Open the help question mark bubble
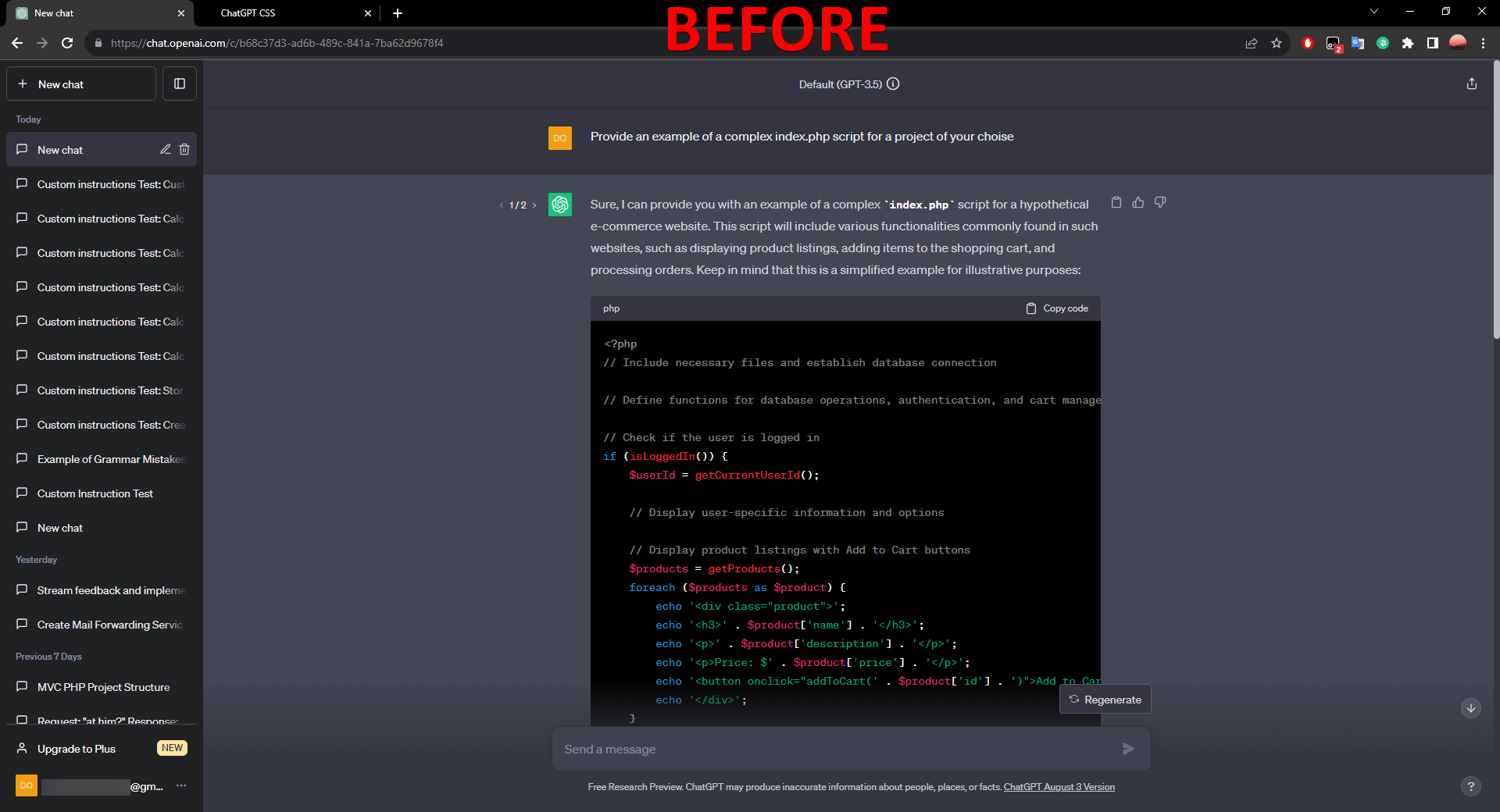The image size is (1500, 812). [x=1472, y=786]
